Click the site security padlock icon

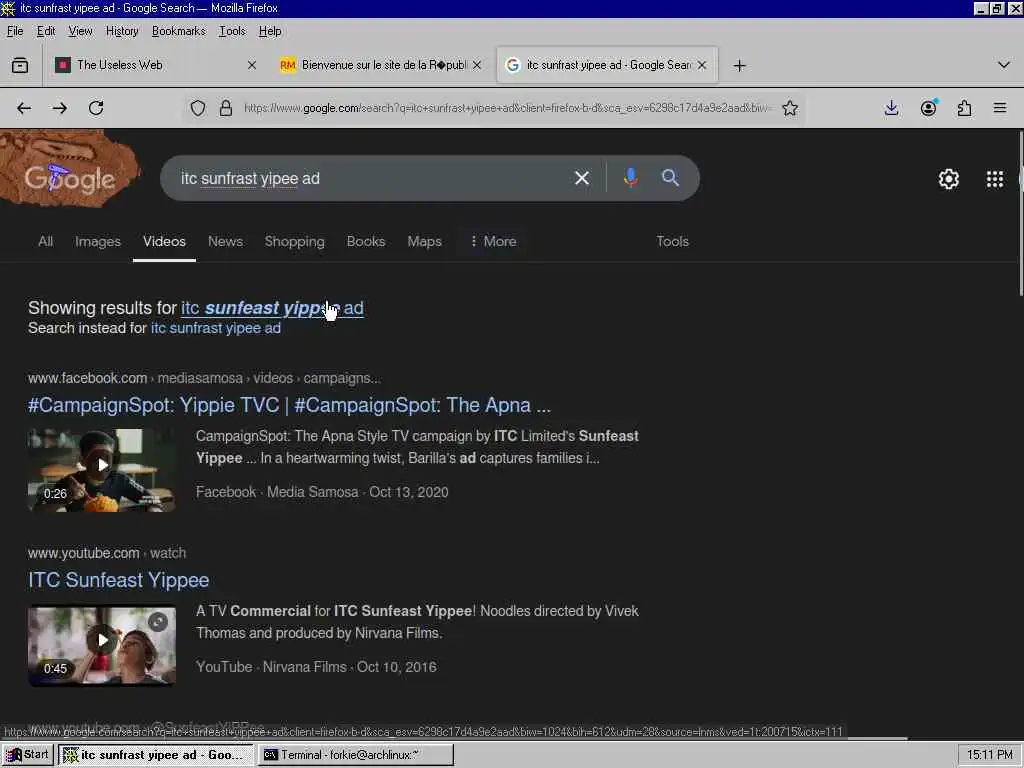click(x=226, y=108)
